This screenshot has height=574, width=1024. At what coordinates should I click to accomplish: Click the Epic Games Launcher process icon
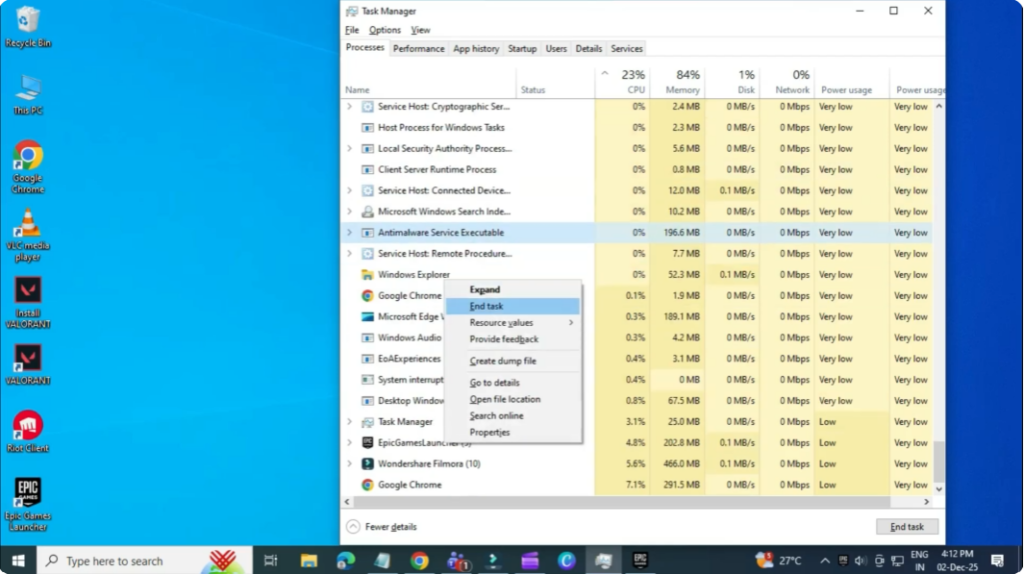point(367,443)
